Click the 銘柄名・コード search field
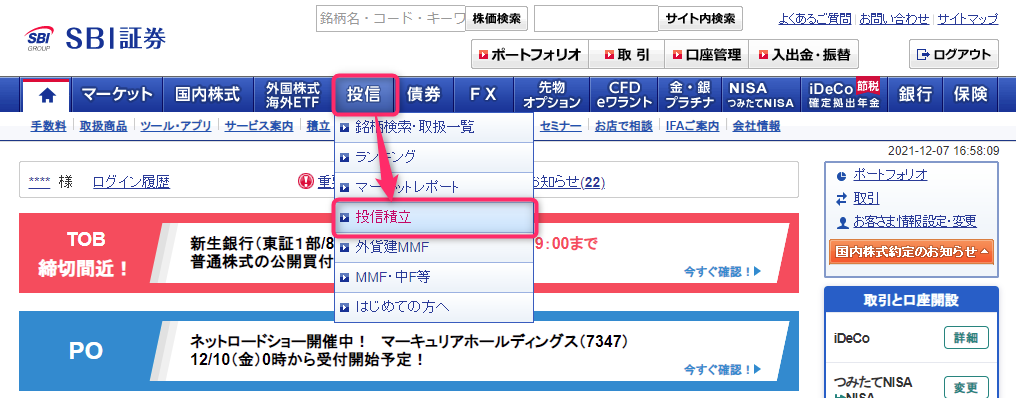This screenshot has height=398, width=1016. (x=391, y=19)
